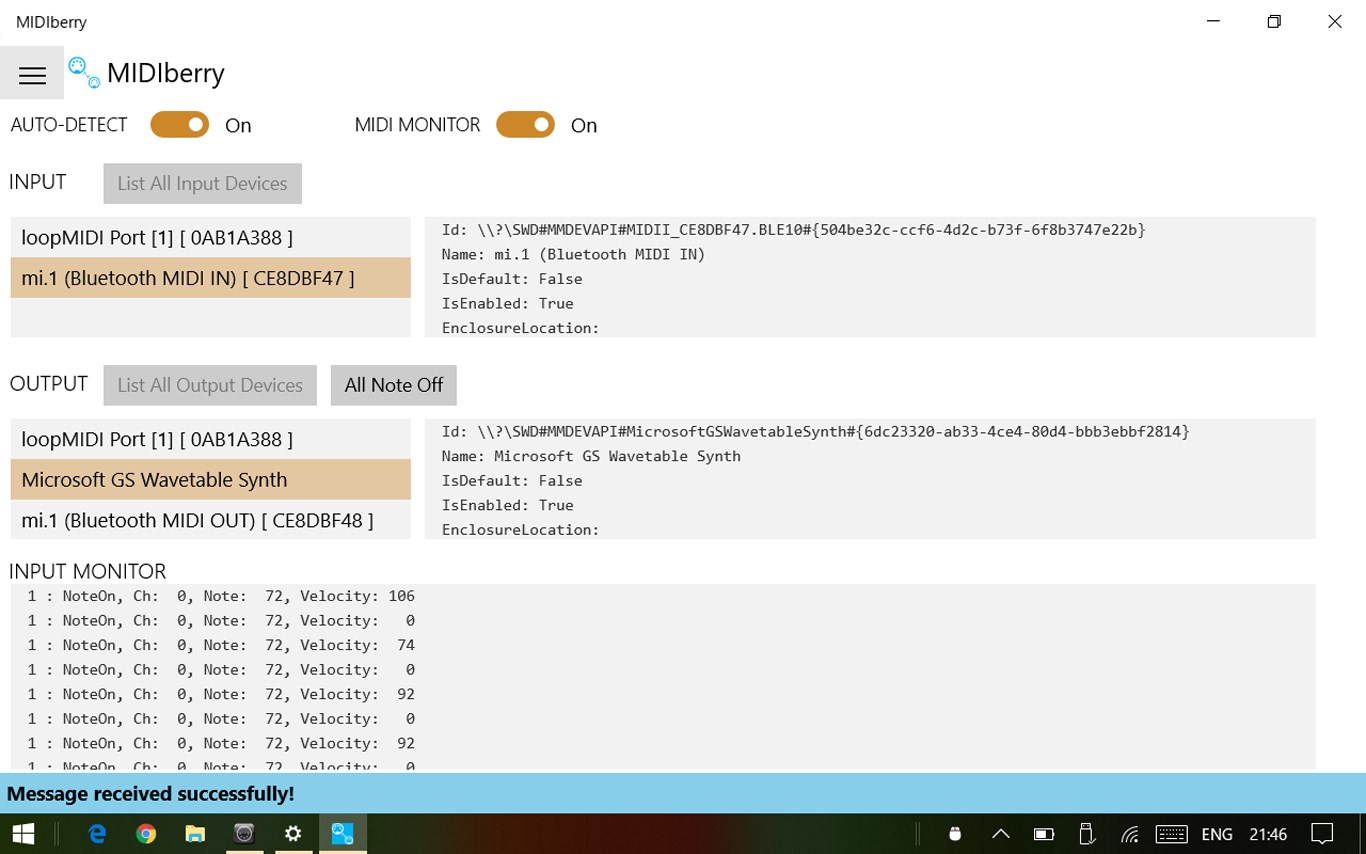Open Windows Settings via the gear taskbar icon
The image size is (1366, 854).
[x=293, y=833]
